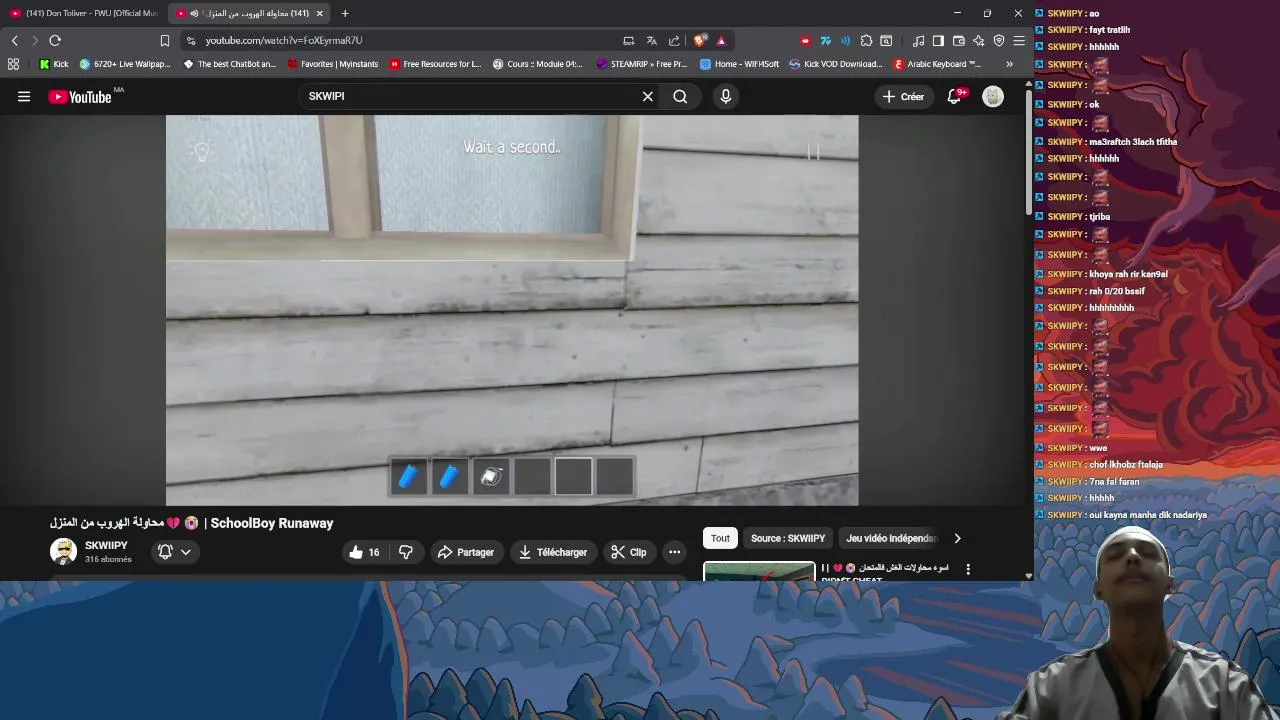Bookmark this page with the bookmark icon
This screenshot has height=720, width=1280.
click(x=165, y=40)
